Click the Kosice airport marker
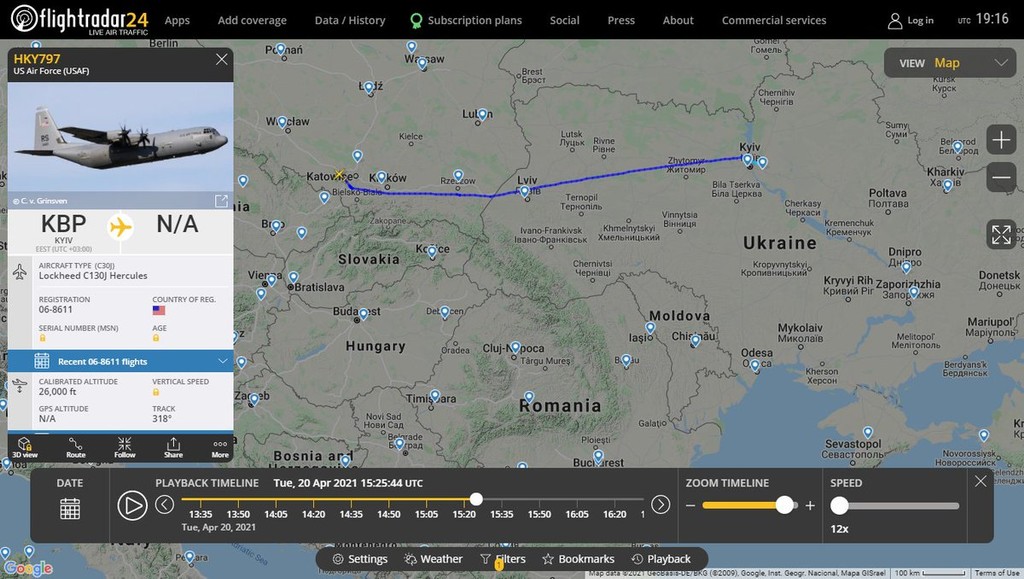Viewport: 1024px width, 579px height. [x=432, y=253]
